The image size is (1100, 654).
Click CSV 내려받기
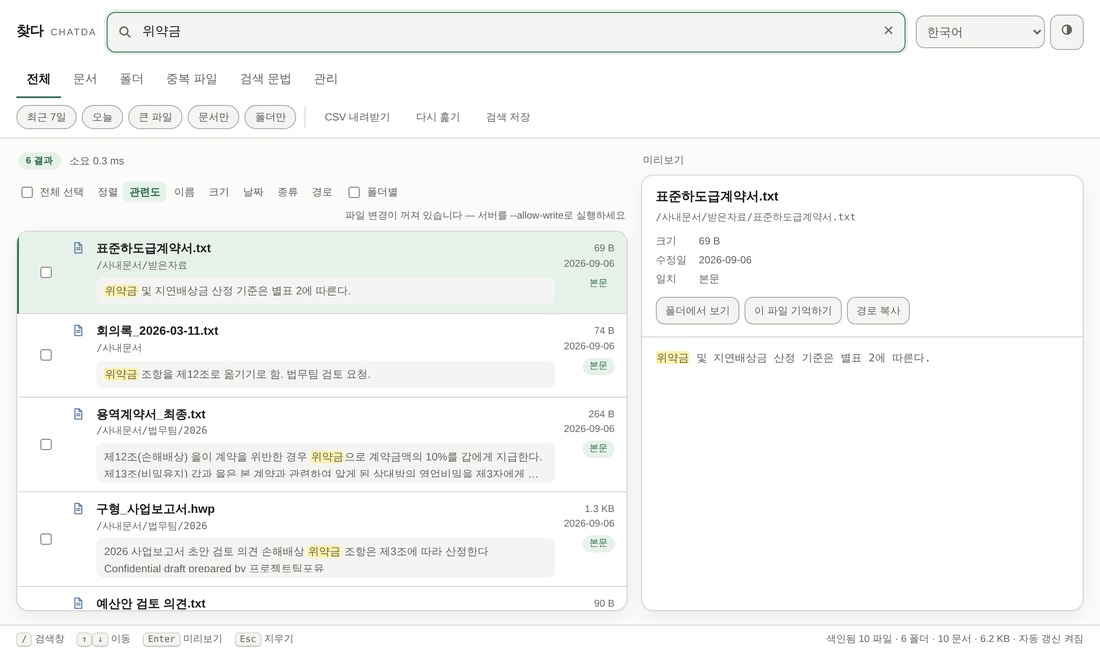pyautogui.click(x=357, y=117)
